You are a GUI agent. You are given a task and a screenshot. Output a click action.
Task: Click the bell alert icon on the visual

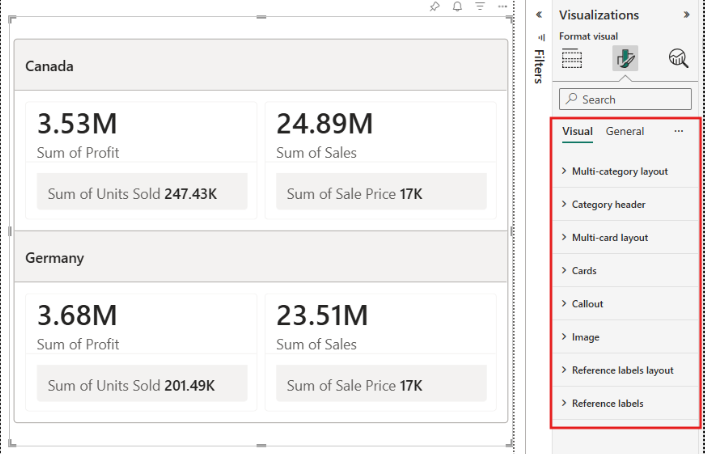(x=457, y=7)
